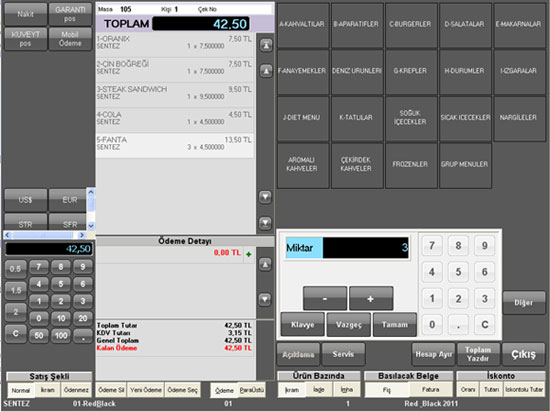
Task: Click the order list scroll-down arrow
Action: click(x=266, y=197)
